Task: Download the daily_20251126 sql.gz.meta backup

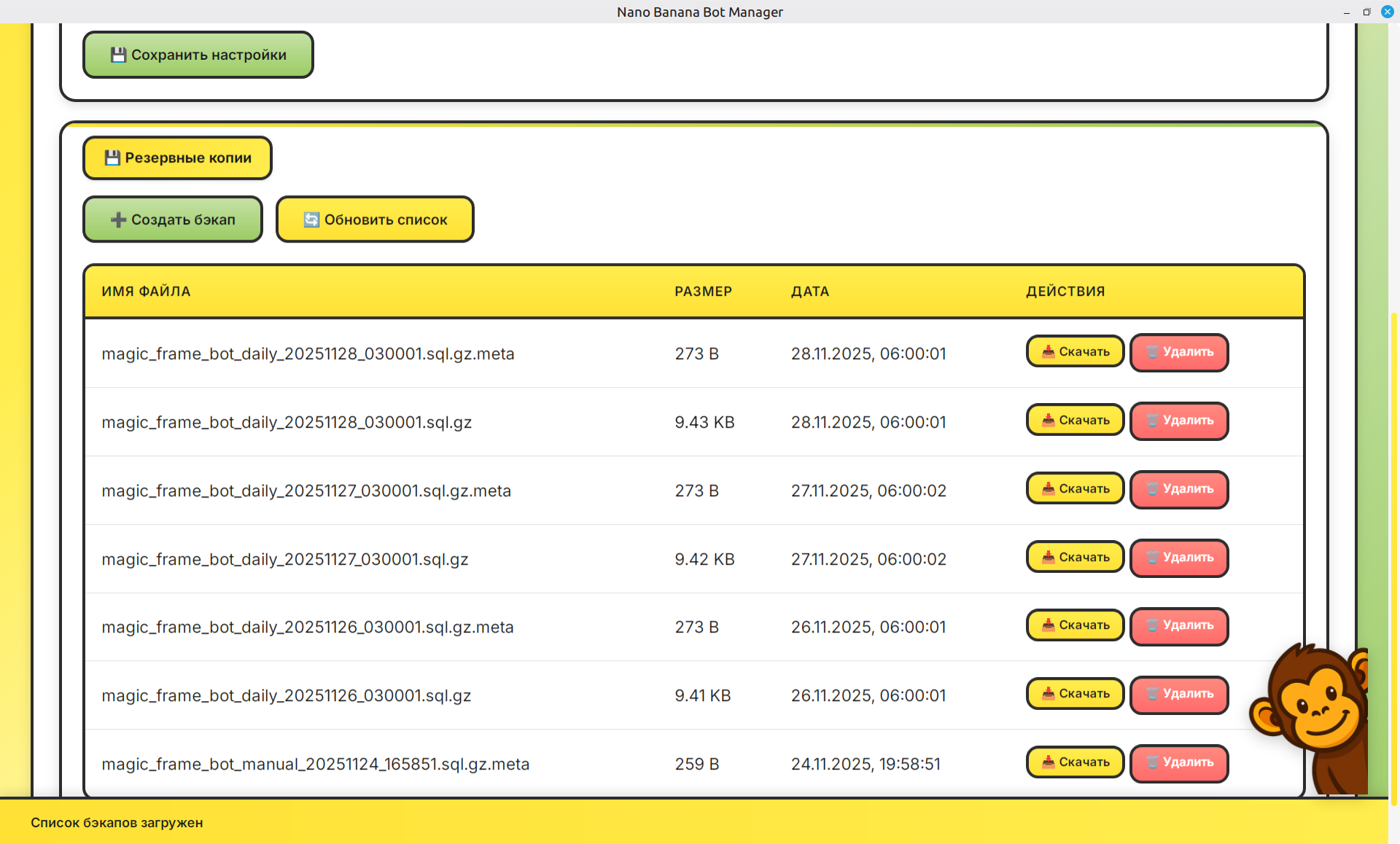Action: tap(1075, 625)
